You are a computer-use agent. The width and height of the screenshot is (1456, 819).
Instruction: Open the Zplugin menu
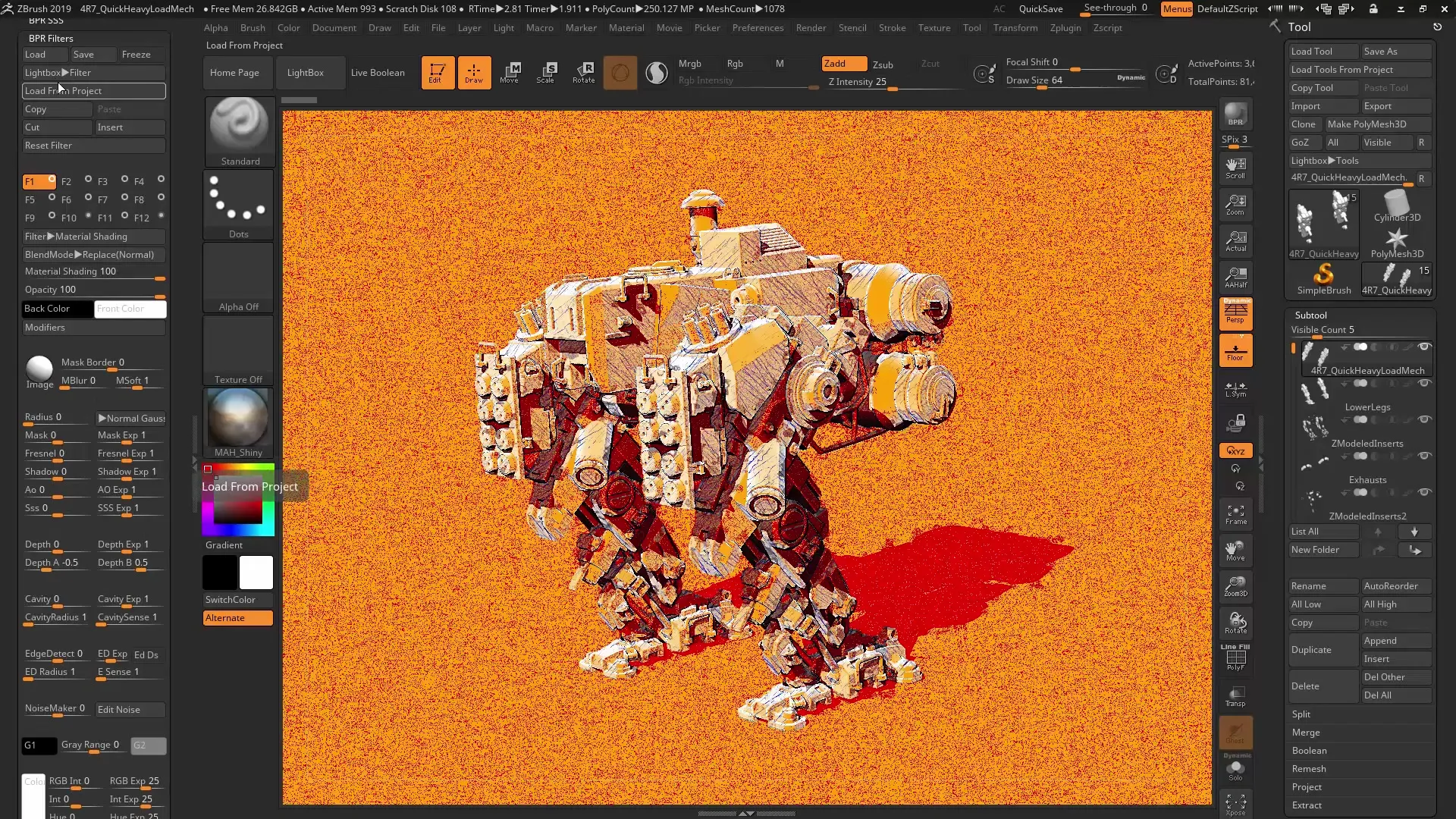(x=1065, y=28)
